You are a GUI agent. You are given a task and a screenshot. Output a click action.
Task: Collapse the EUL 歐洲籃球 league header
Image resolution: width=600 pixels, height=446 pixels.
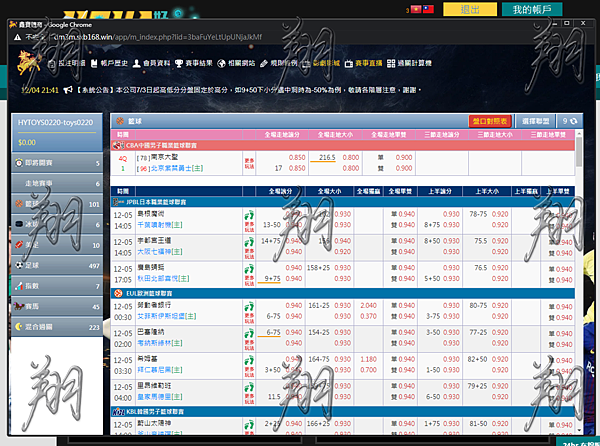point(343,293)
